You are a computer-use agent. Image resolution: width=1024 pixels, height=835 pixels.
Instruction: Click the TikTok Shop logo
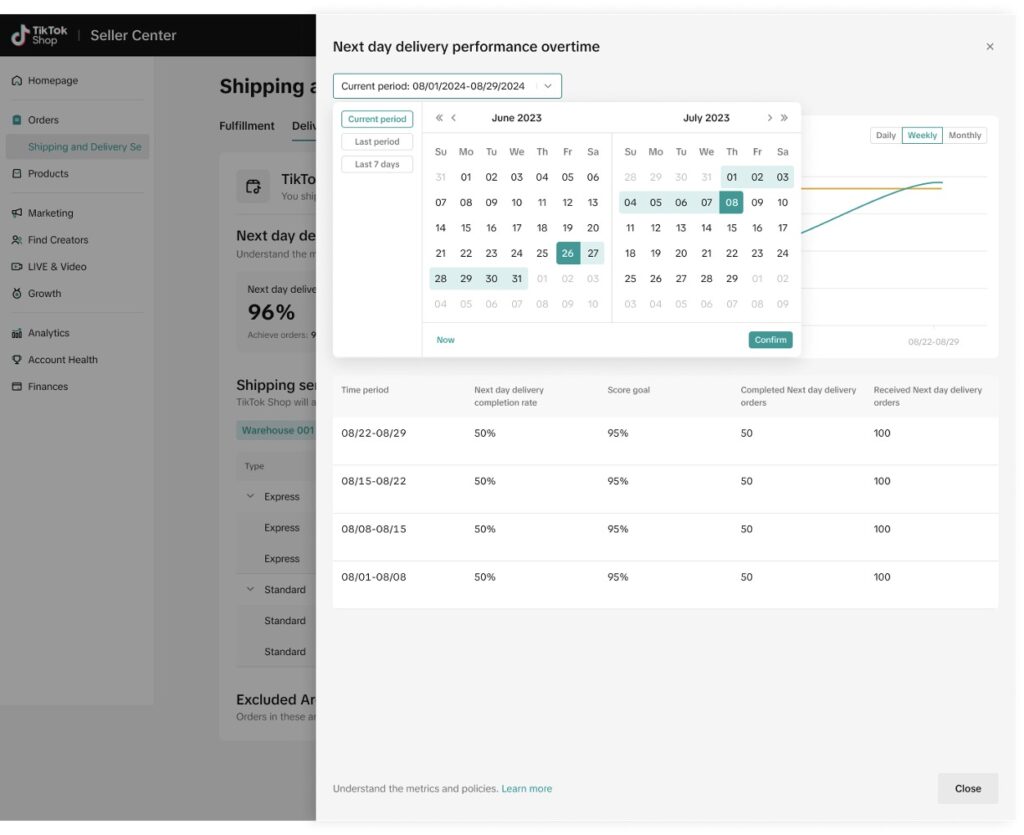(39, 35)
